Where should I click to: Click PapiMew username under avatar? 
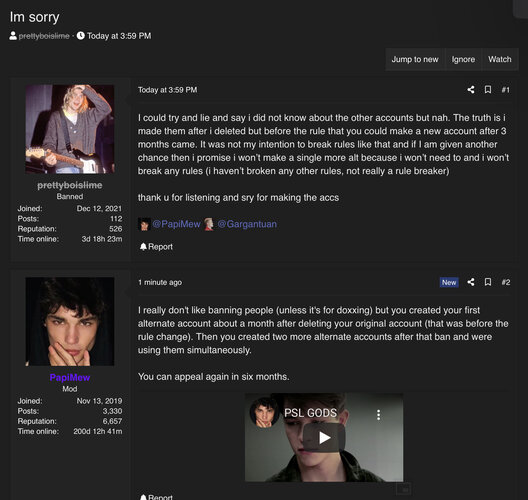(70, 377)
